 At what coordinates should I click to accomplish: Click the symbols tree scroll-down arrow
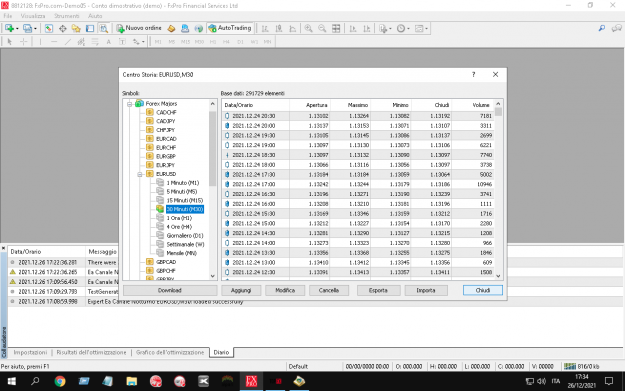(212, 276)
